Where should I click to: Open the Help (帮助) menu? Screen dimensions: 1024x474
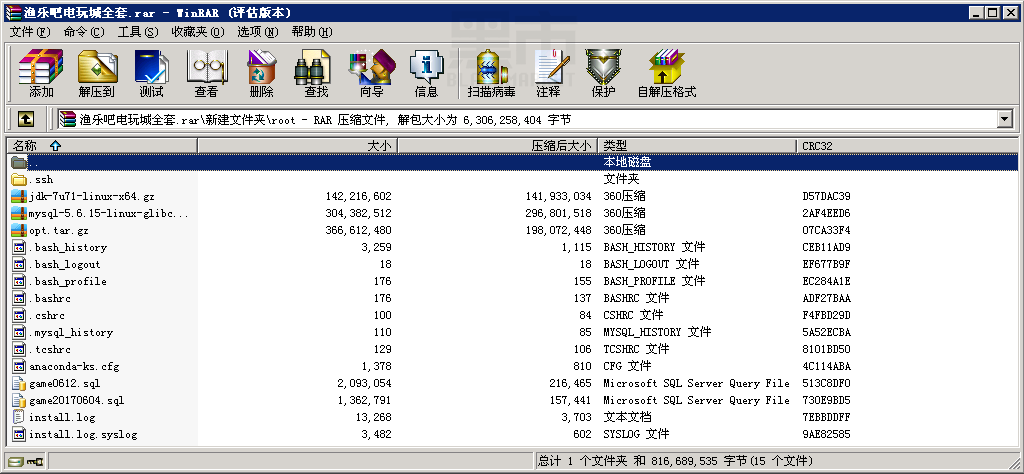tap(312, 31)
